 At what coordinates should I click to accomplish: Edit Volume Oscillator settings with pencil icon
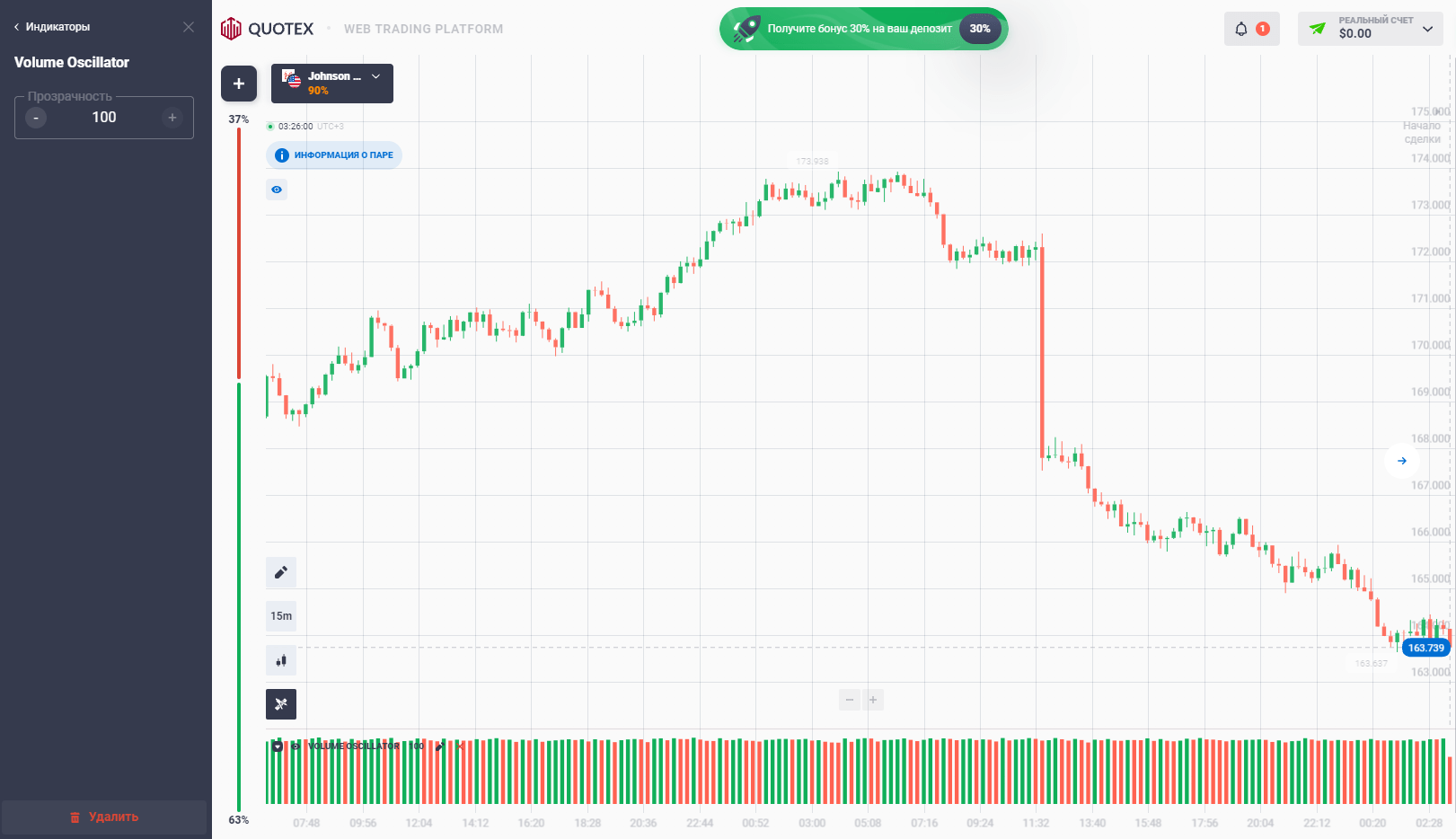tap(439, 746)
